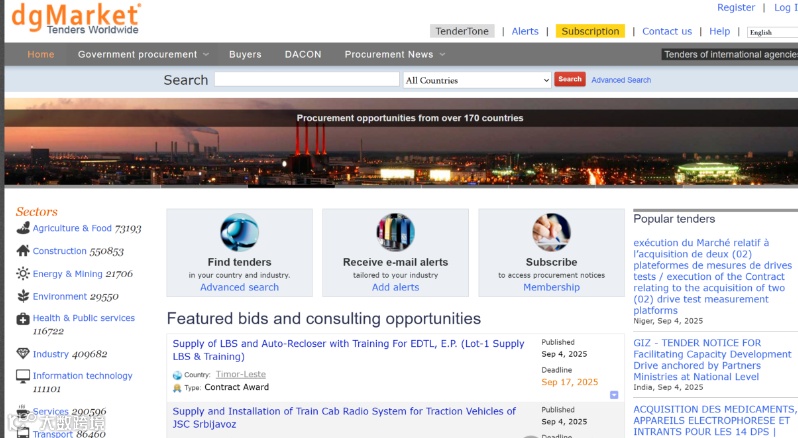
Task: Open the Energy & Mining sector link
Action: coord(67,274)
